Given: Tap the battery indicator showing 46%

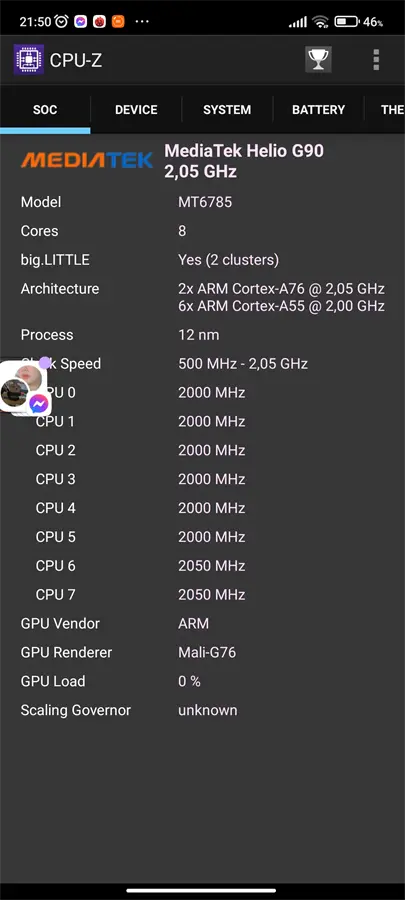Looking at the screenshot, I should click(x=359, y=22).
